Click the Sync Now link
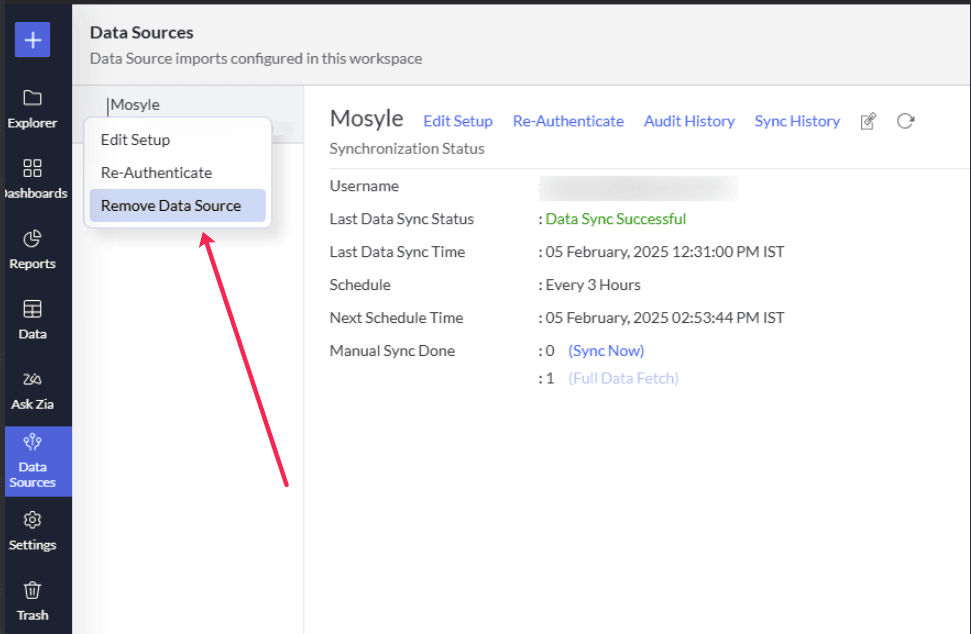Viewport: 971px width, 634px height. click(x=606, y=351)
